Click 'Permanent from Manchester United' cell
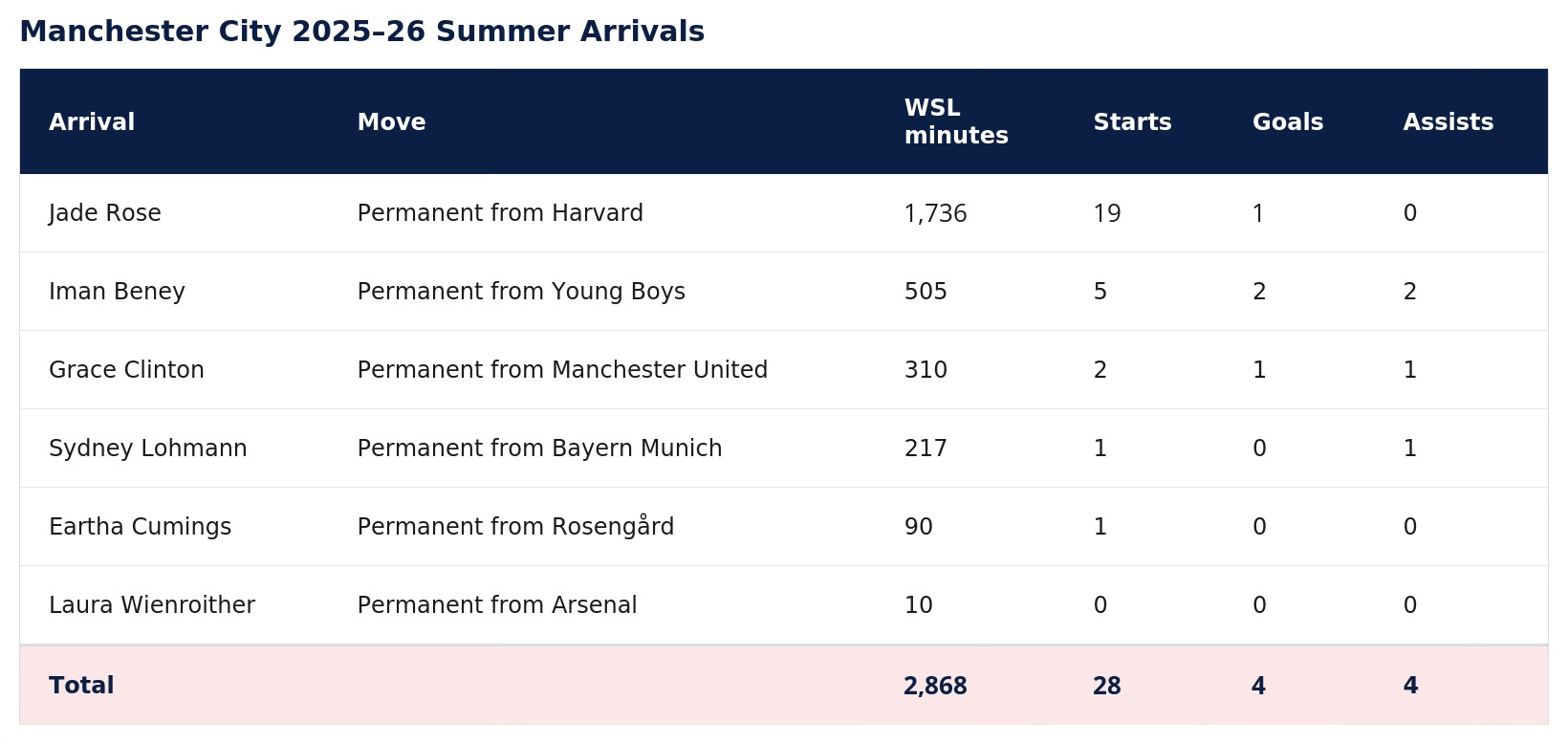The image size is (1568, 744). [x=562, y=370]
